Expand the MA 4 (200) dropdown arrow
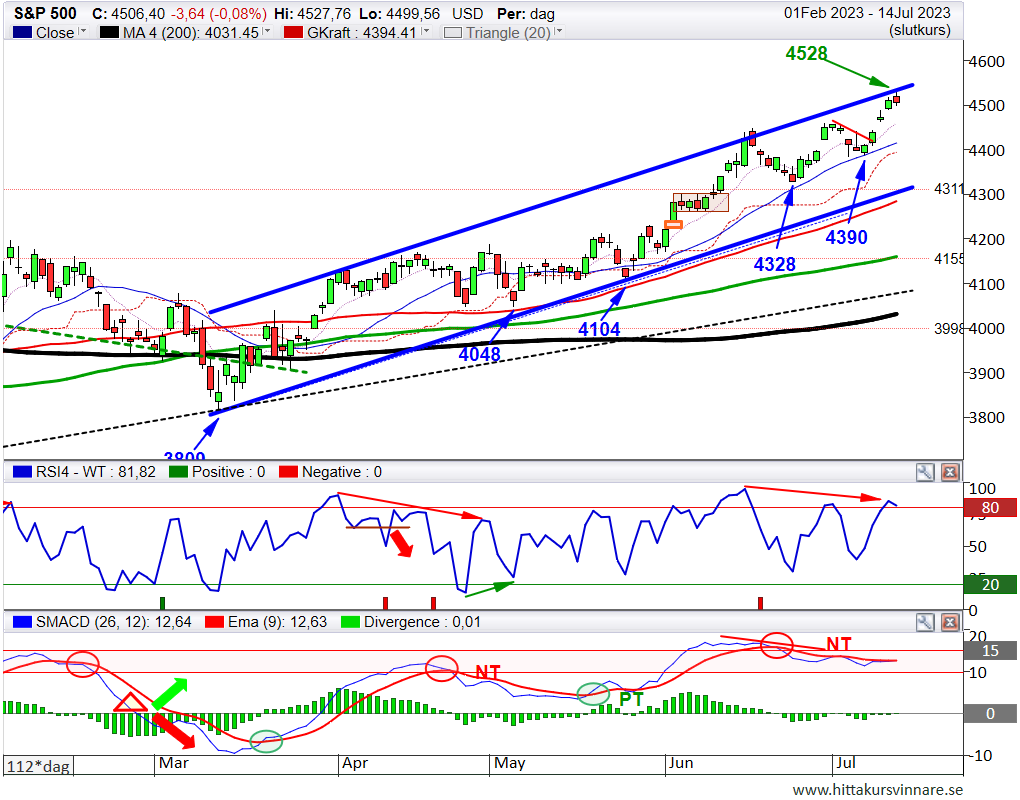 [x=267, y=31]
